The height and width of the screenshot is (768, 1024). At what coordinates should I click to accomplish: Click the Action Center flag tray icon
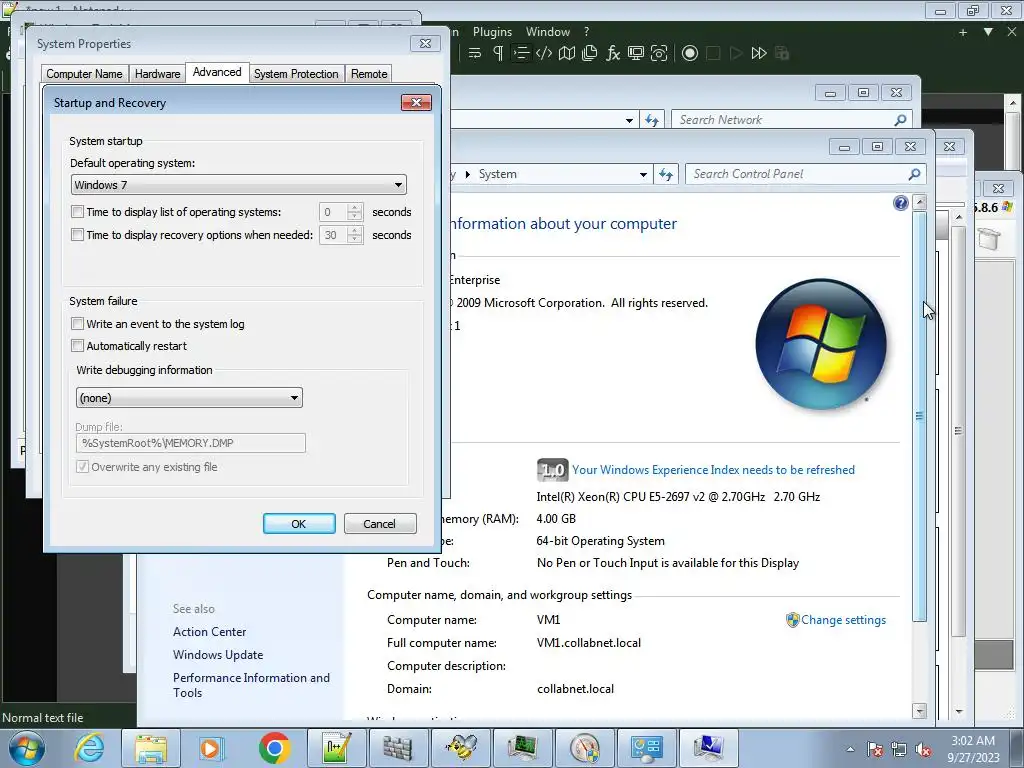(x=875, y=749)
